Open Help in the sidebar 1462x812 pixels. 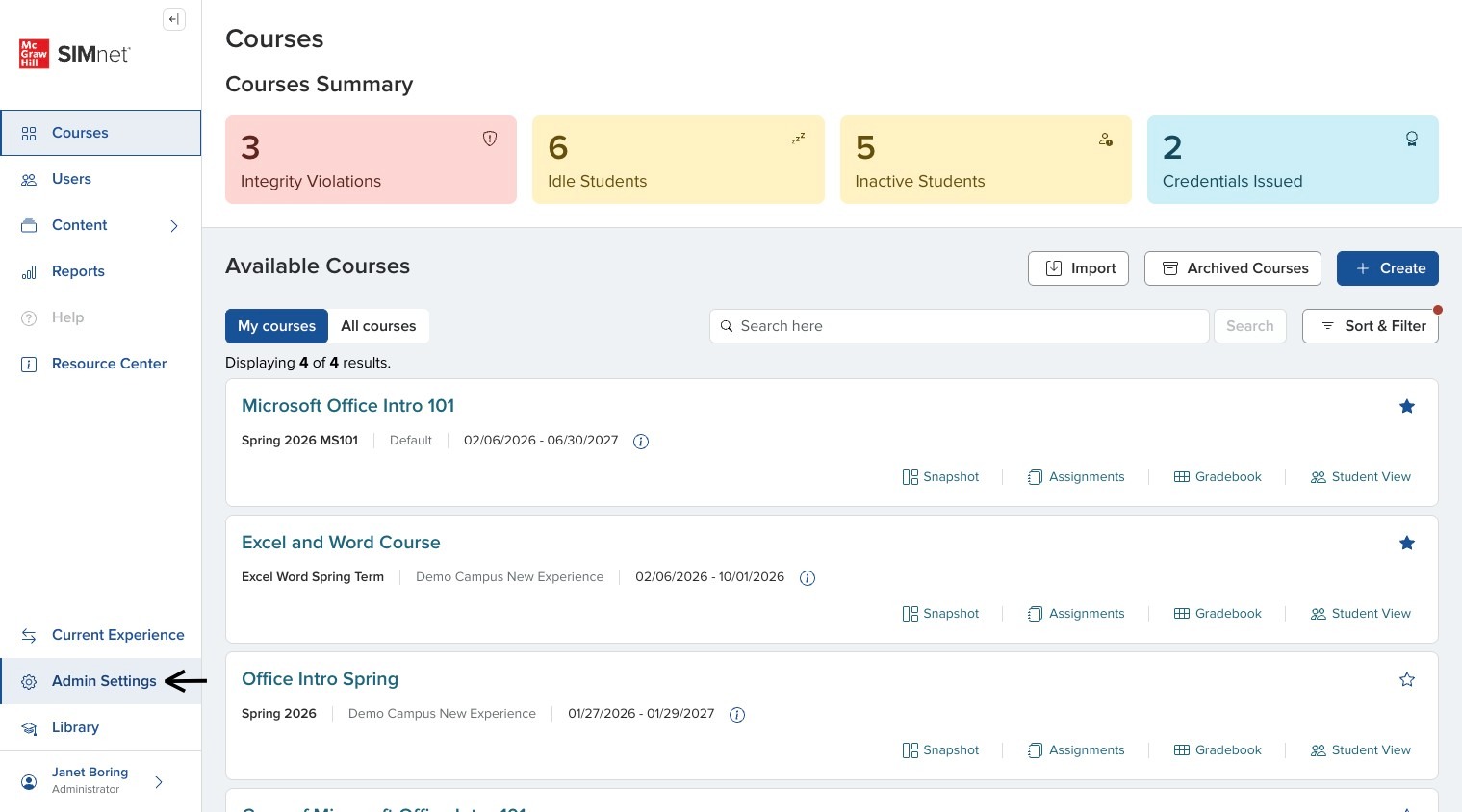click(x=101, y=317)
